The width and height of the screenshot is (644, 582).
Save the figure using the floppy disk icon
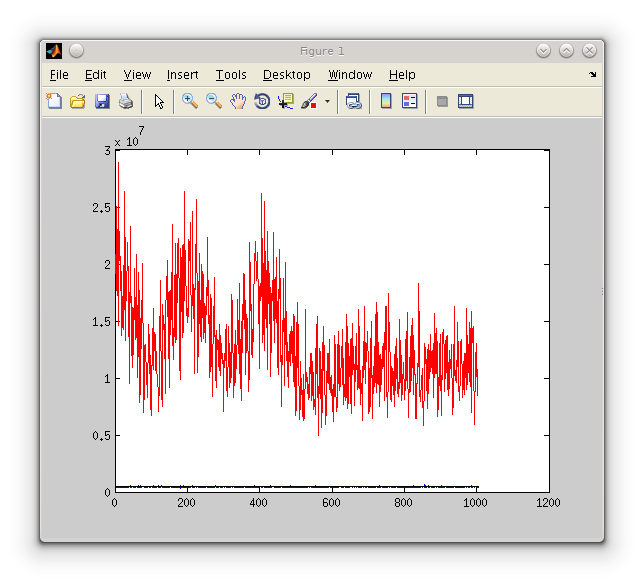click(101, 101)
